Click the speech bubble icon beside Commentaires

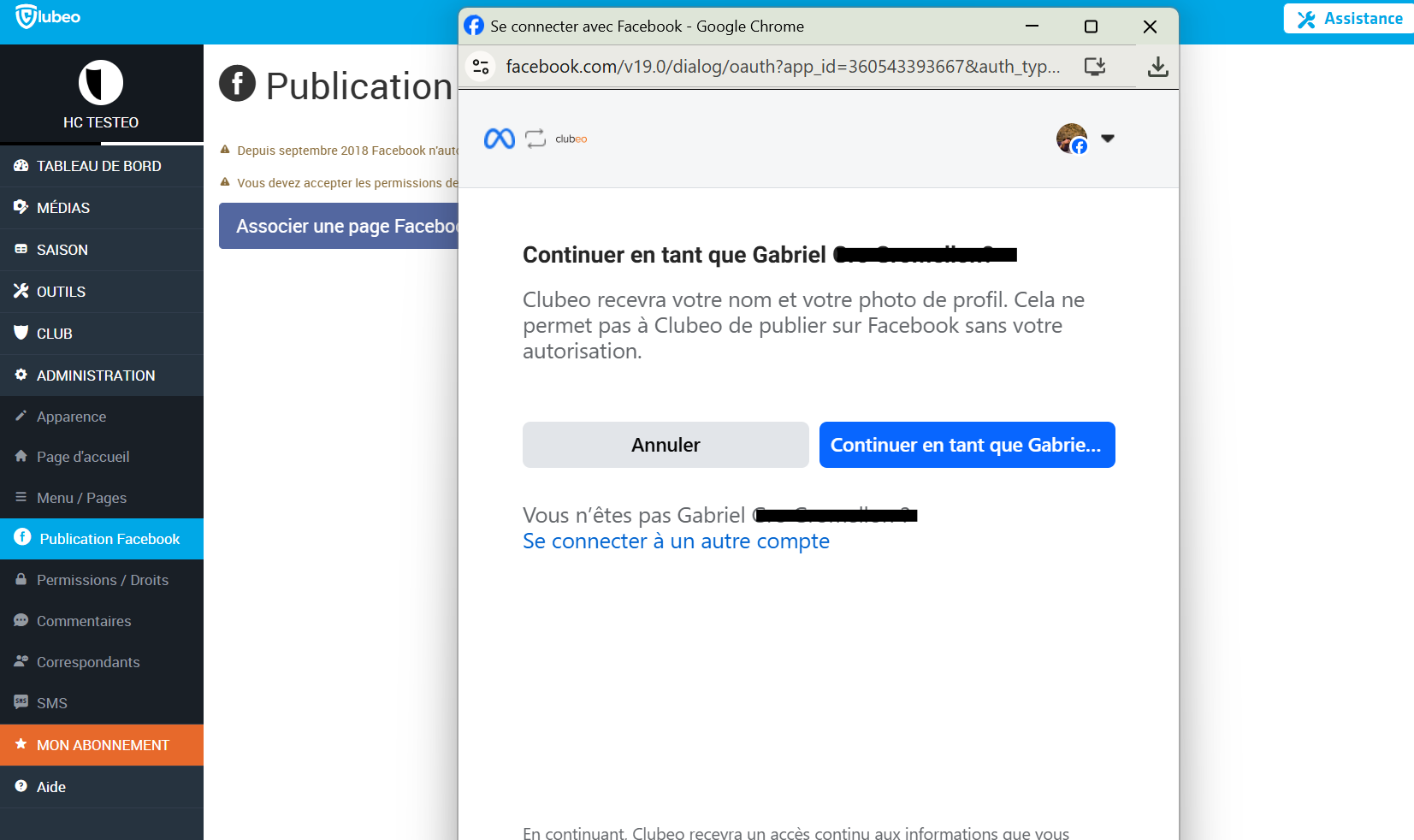(x=21, y=620)
